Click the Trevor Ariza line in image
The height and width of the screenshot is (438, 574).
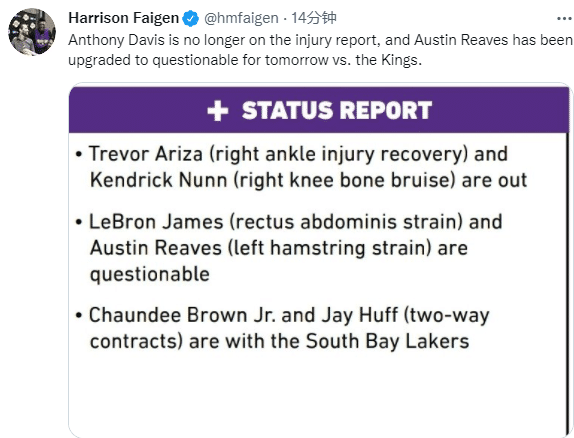[x=298, y=154]
